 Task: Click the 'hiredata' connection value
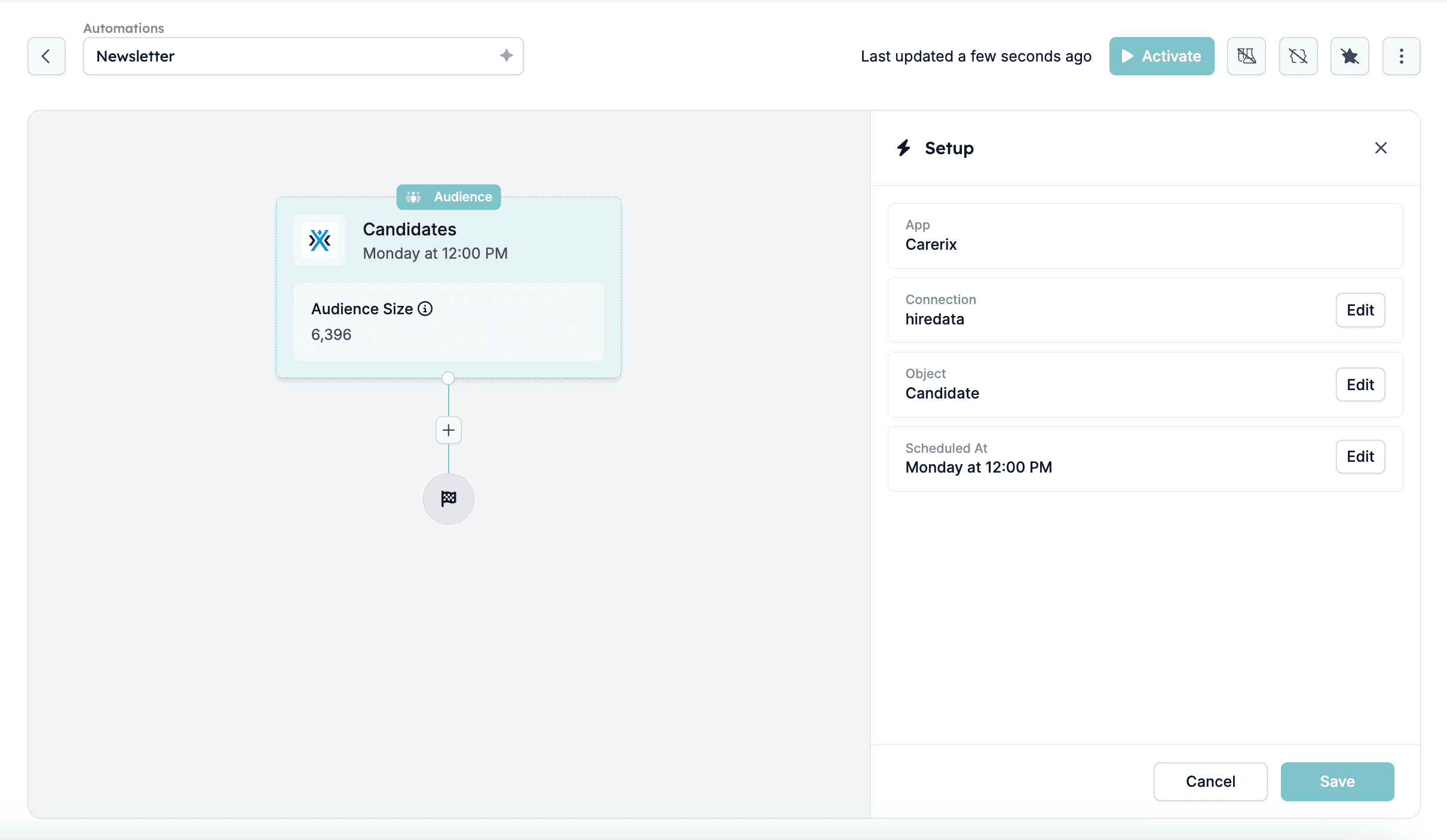click(935, 319)
